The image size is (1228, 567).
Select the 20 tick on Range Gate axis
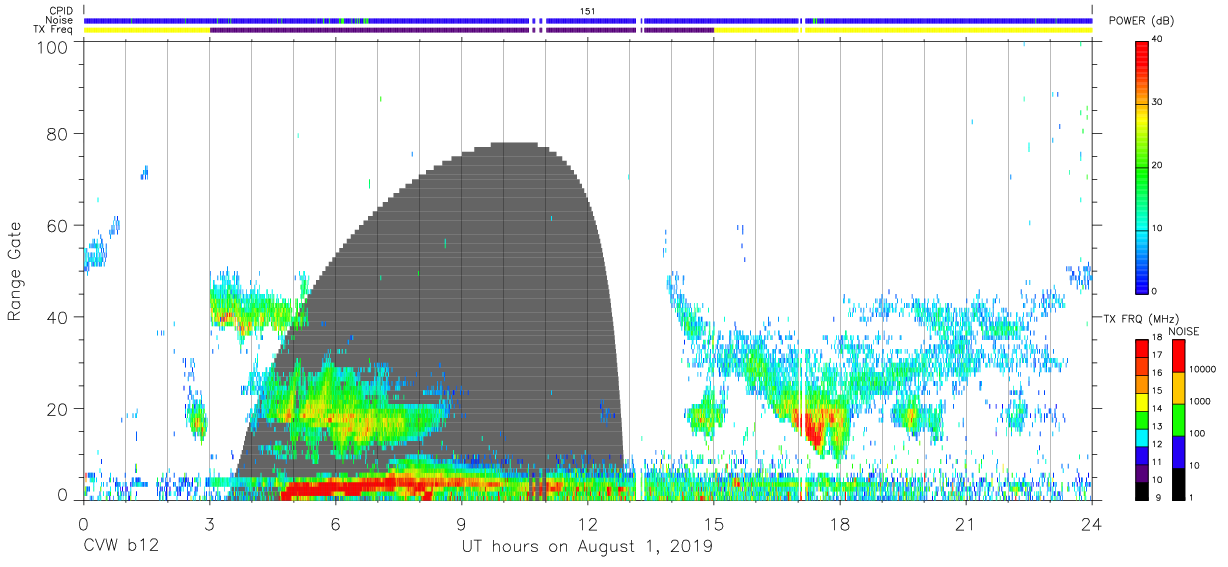57,409
